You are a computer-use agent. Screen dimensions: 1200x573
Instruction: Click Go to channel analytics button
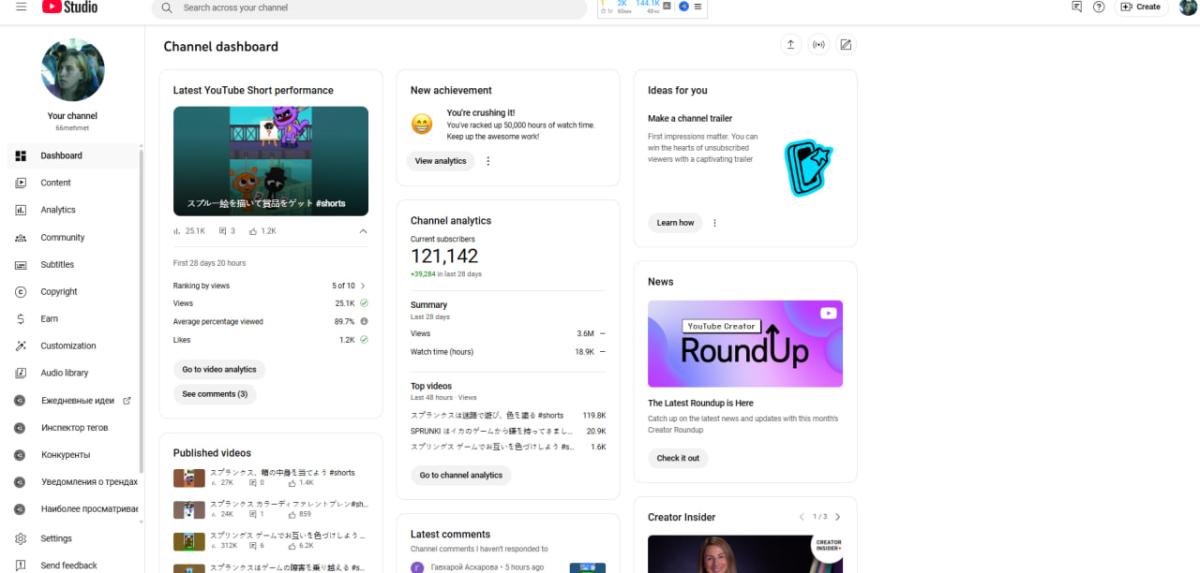(x=461, y=476)
